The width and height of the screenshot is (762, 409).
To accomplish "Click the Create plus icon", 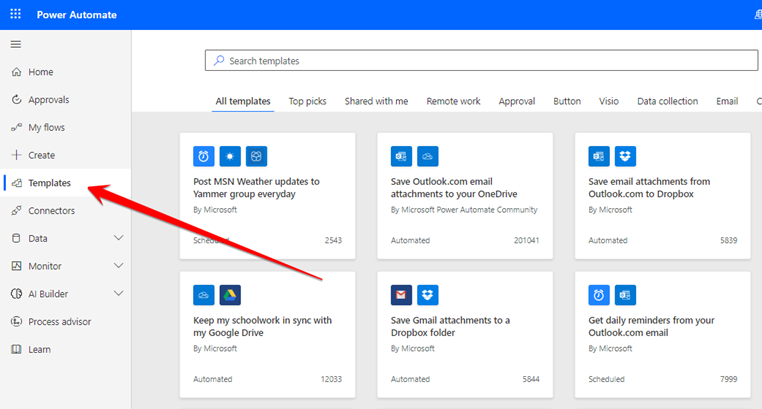I will [x=16, y=155].
